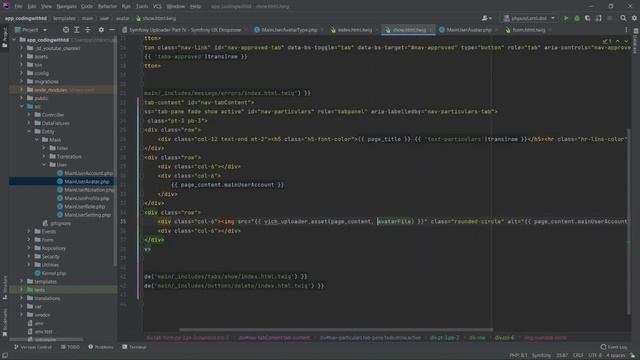
Task: Collapse the Entity folder
Action: tap(29, 131)
